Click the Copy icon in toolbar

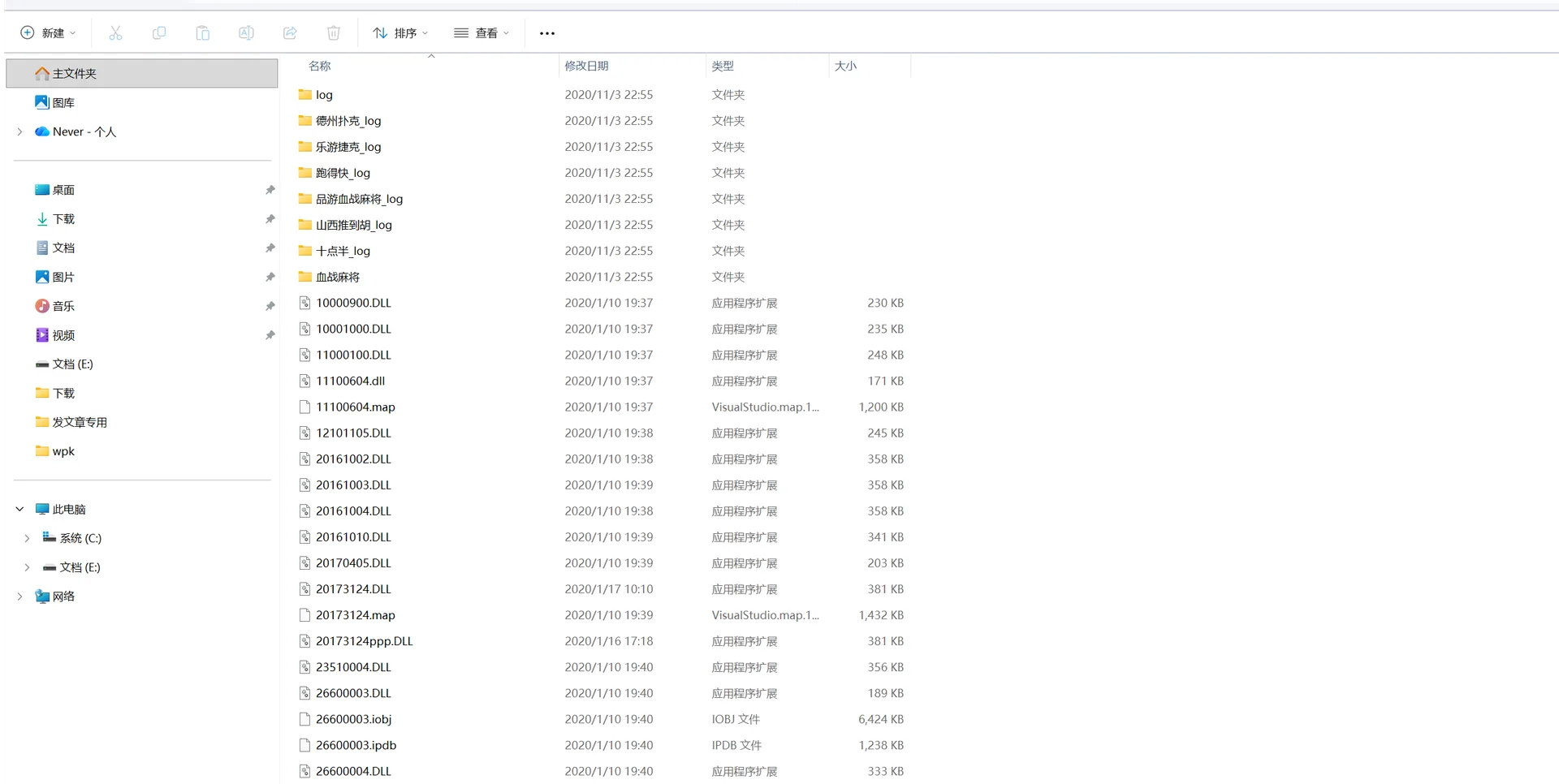pos(159,33)
